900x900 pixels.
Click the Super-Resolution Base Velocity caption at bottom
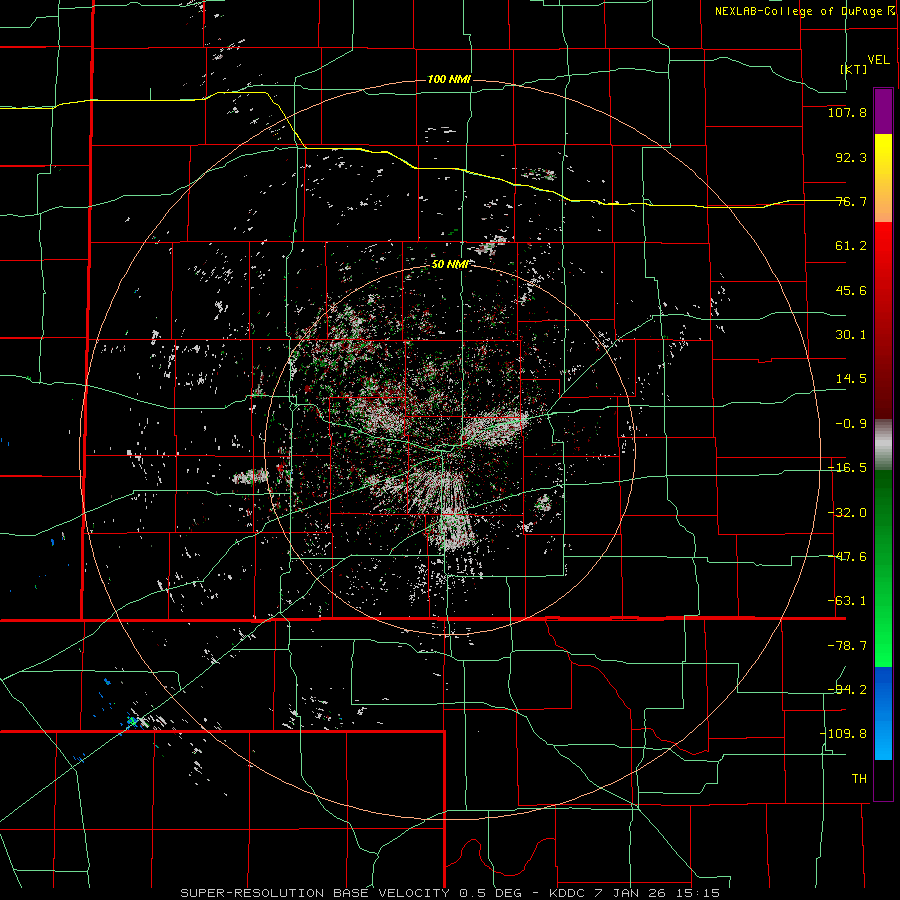click(x=450, y=893)
